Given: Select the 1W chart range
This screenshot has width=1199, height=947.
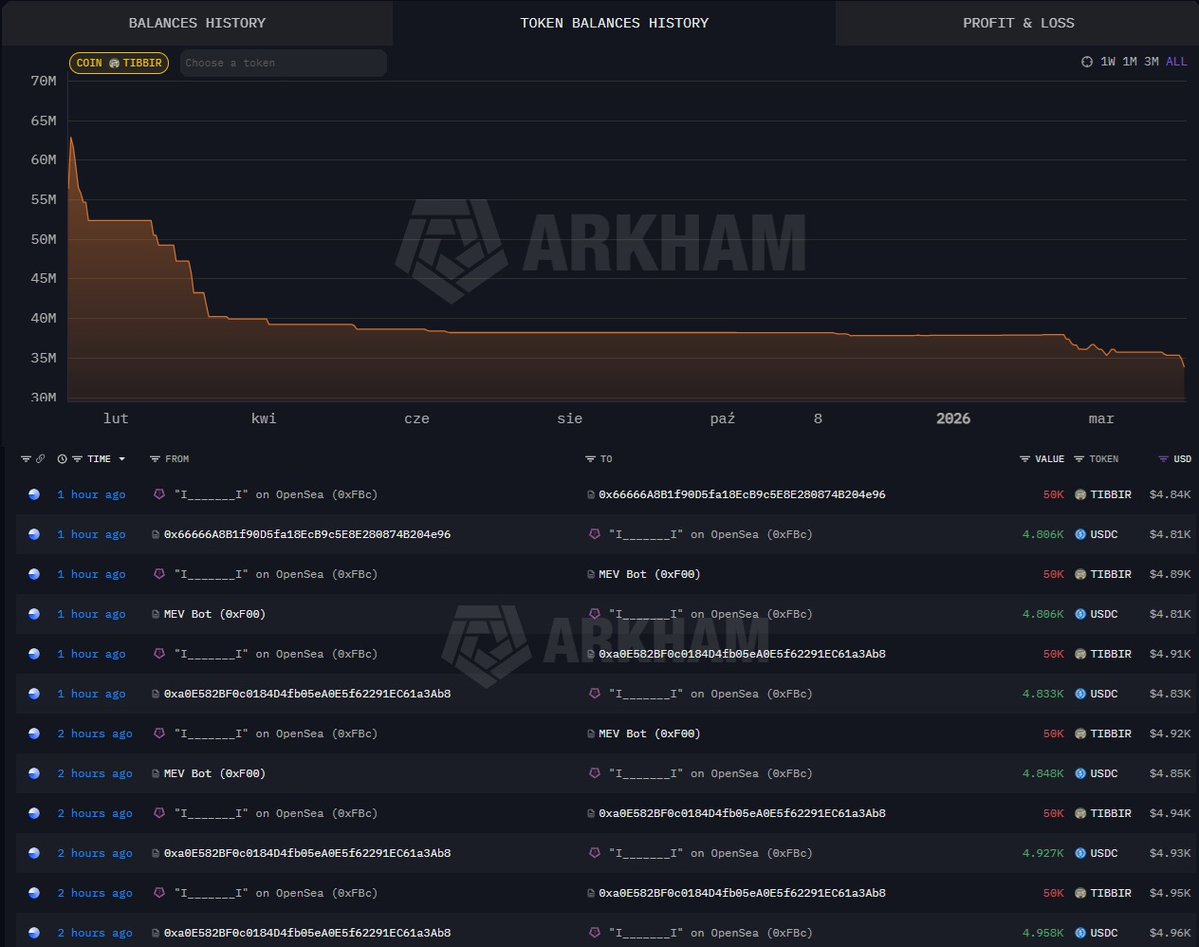Looking at the screenshot, I should pyautogui.click(x=1107, y=62).
